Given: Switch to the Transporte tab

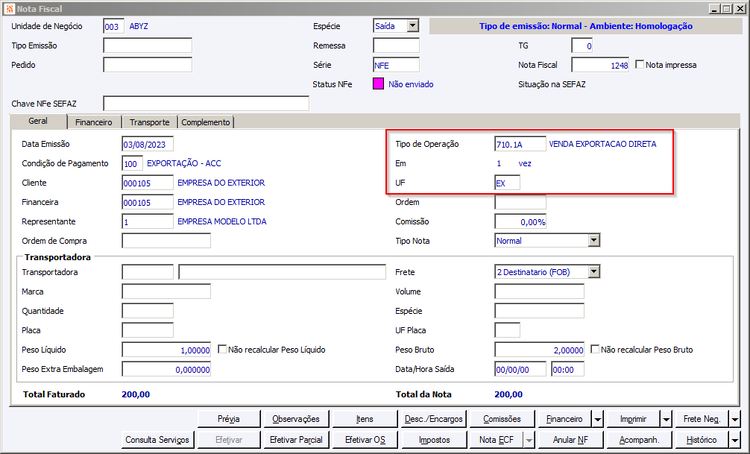Looking at the screenshot, I should [x=149, y=122].
